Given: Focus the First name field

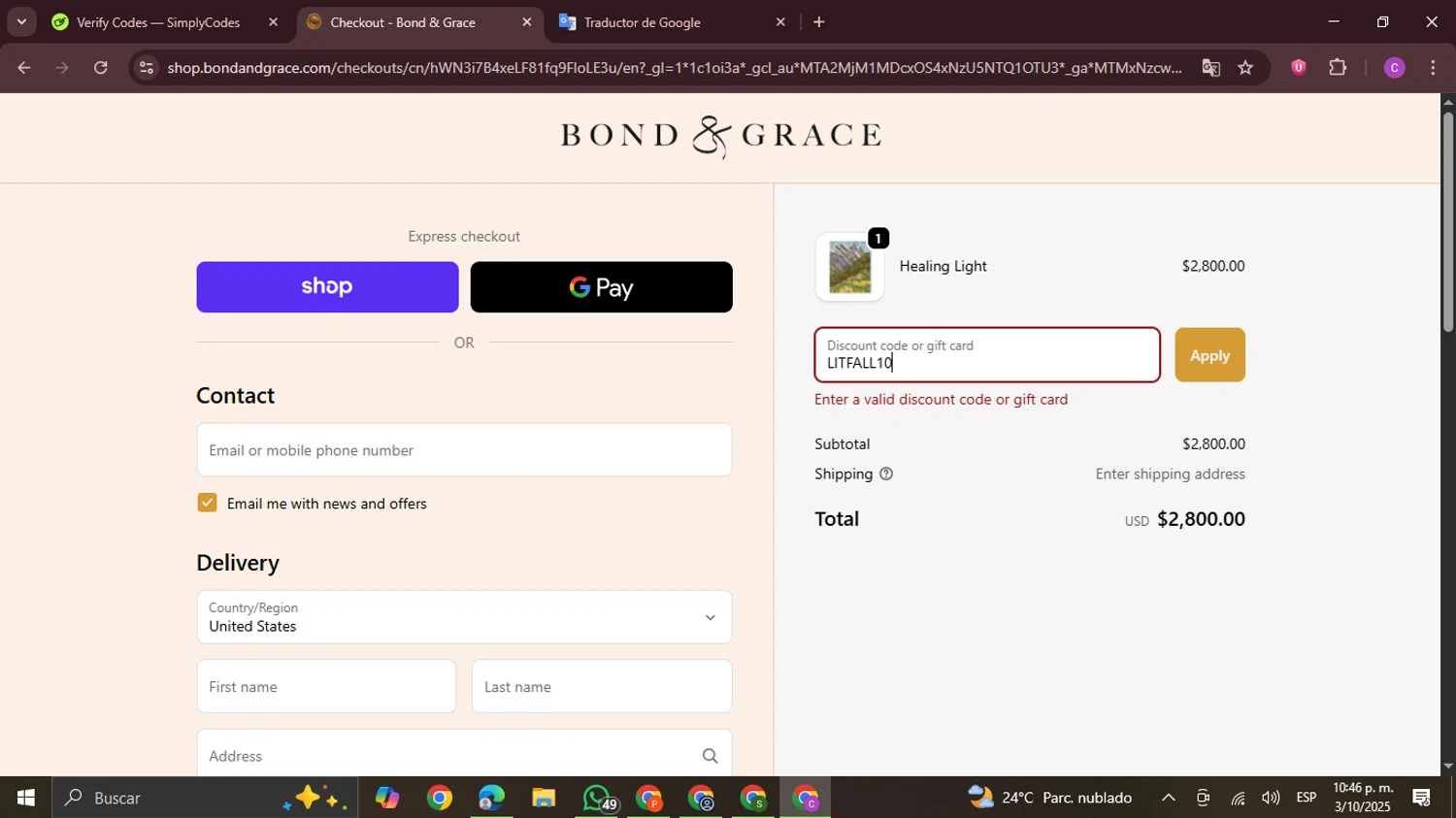Looking at the screenshot, I should [x=326, y=687].
